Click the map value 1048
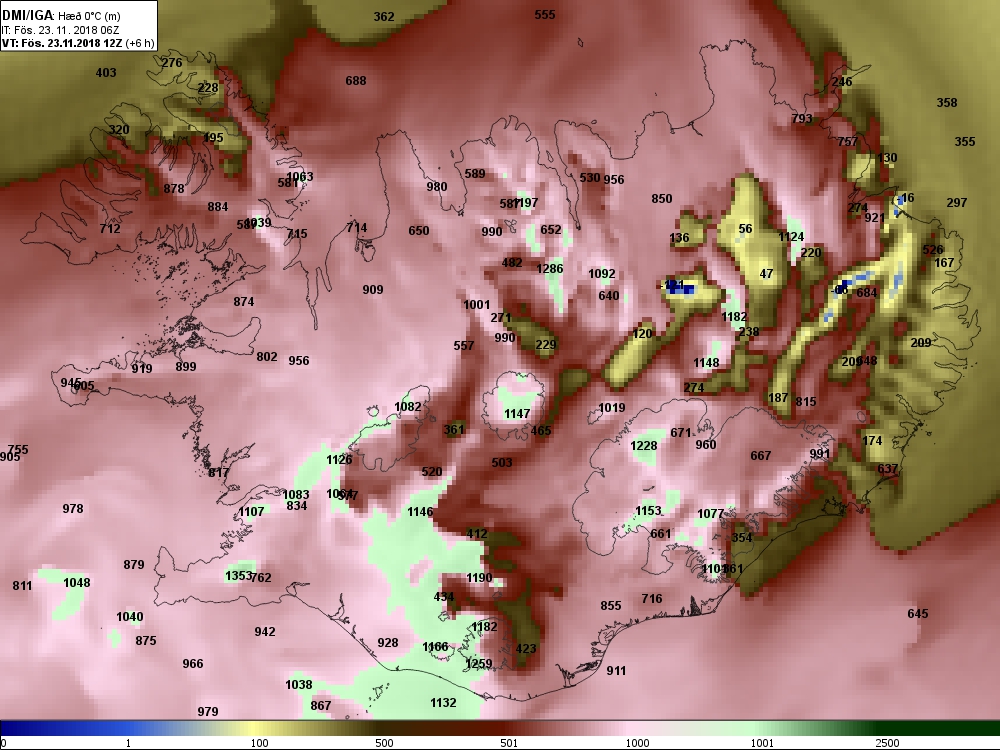This screenshot has height=750, width=1000. point(77,583)
